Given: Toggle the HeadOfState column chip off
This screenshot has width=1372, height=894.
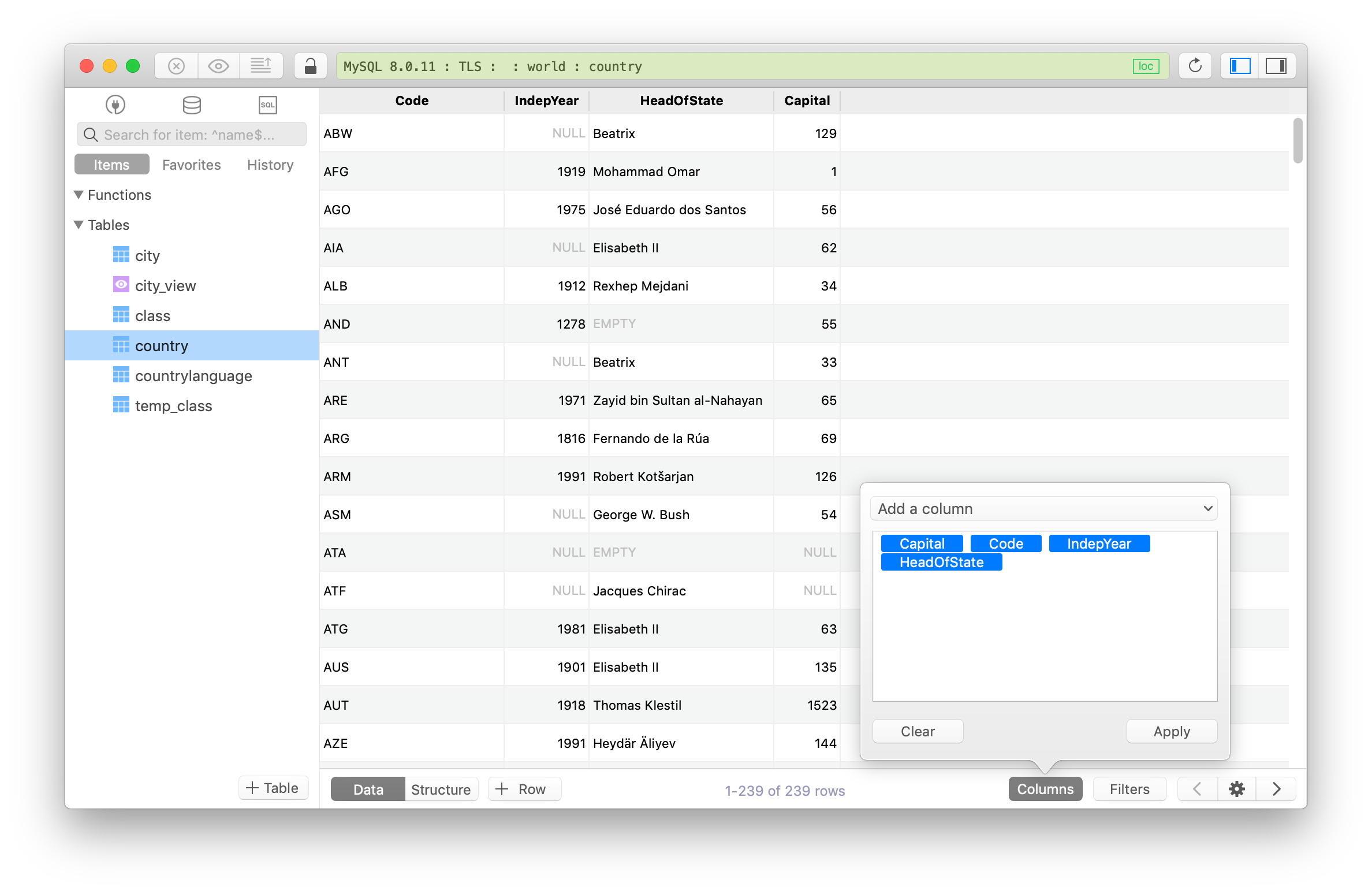Looking at the screenshot, I should 941,561.
